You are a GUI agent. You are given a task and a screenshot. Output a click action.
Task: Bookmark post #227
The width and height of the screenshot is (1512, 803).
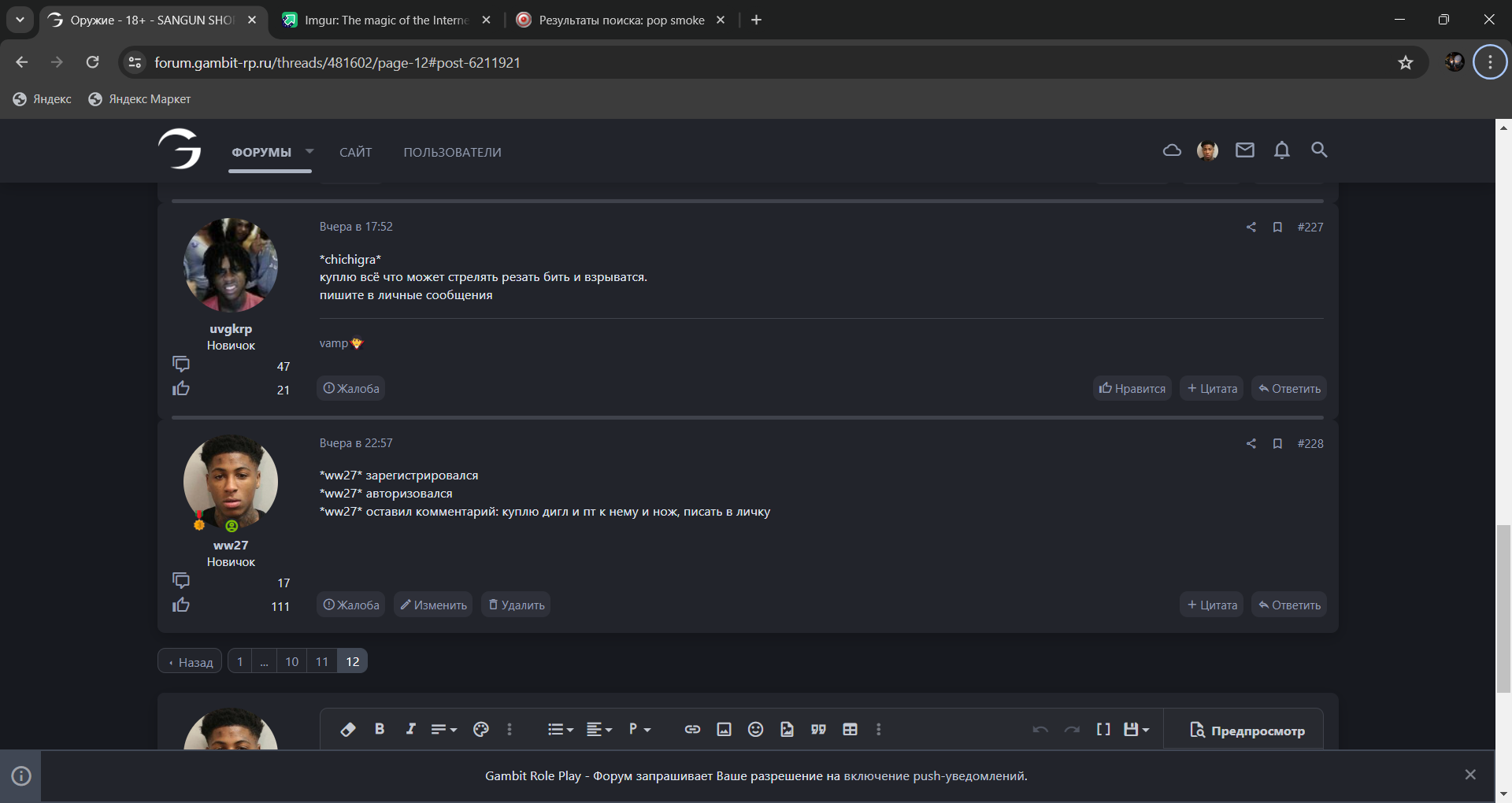pyautogui.click(x=1277, y=228)
